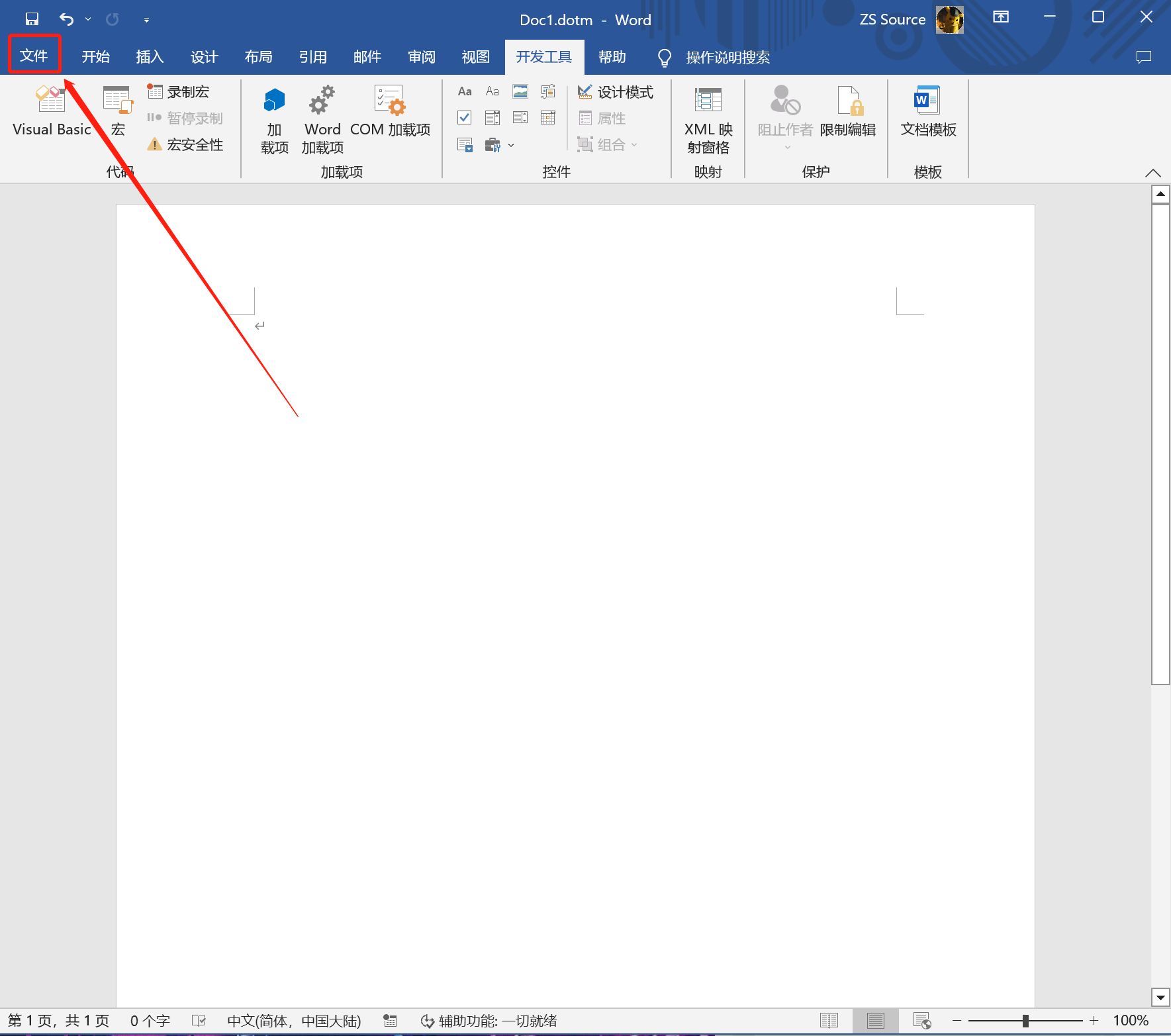This screenshot has width=1171, height=1036.
Task: Open the File menu tab
Action: click(x=34, y=56)
